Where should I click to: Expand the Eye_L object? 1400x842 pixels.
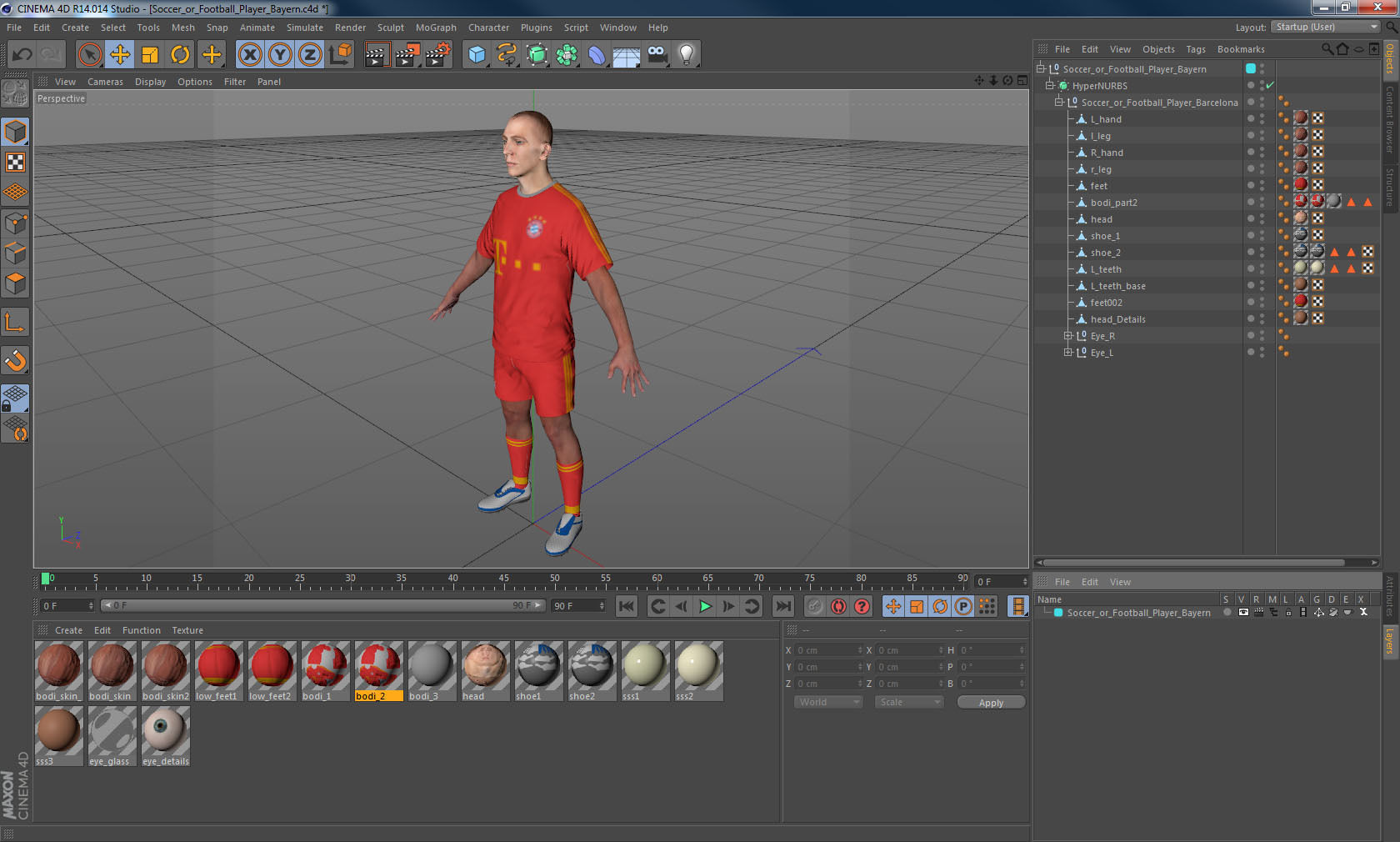1067,353
